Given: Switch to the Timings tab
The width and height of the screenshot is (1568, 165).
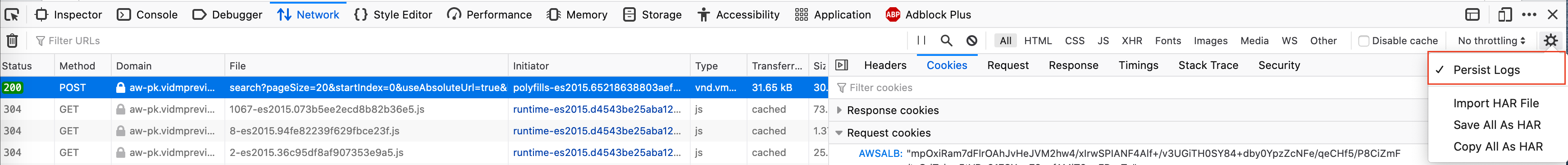Looking at the screenshot, I should click(x=1138, y=65).
